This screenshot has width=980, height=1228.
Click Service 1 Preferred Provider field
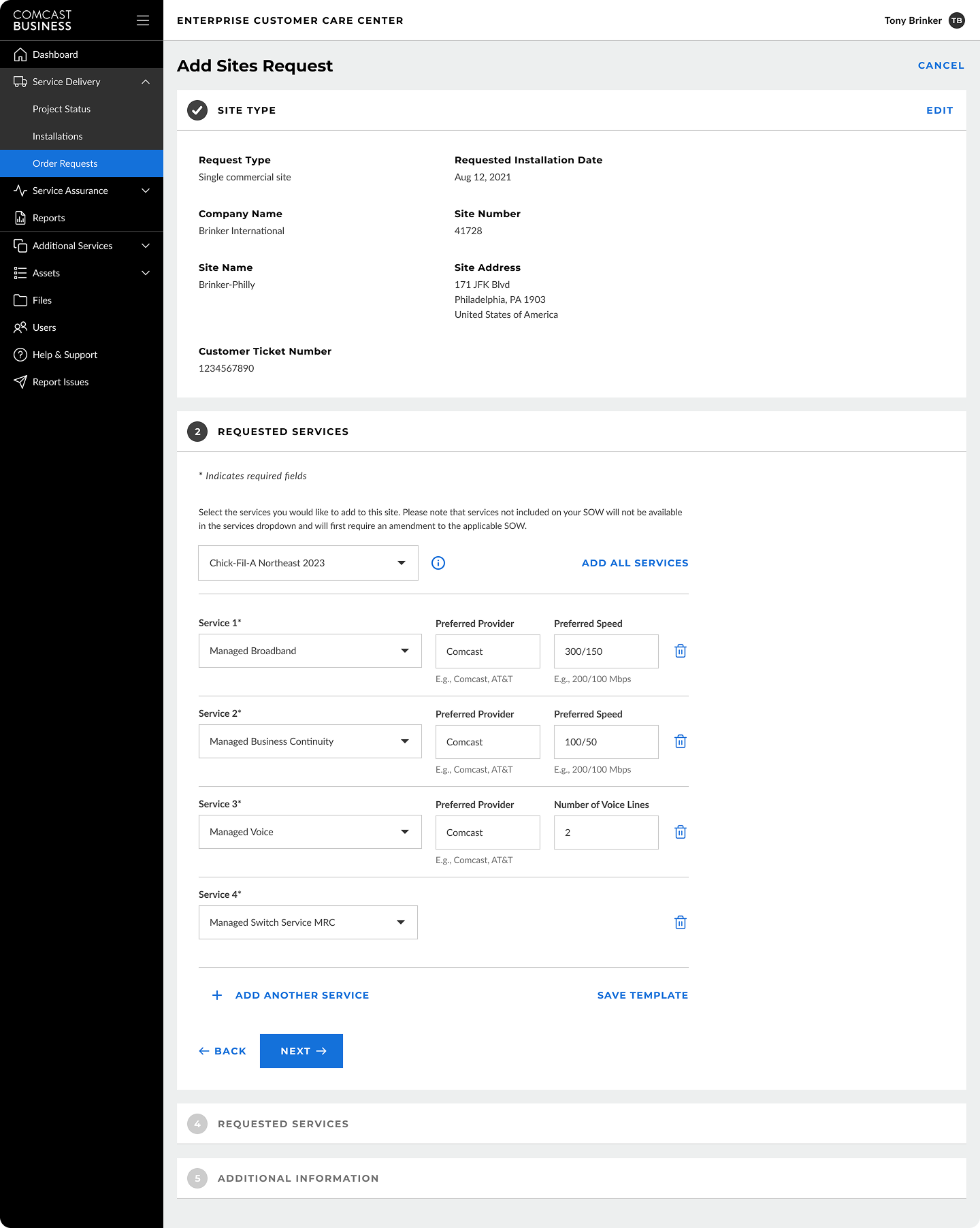pos(488,651)
